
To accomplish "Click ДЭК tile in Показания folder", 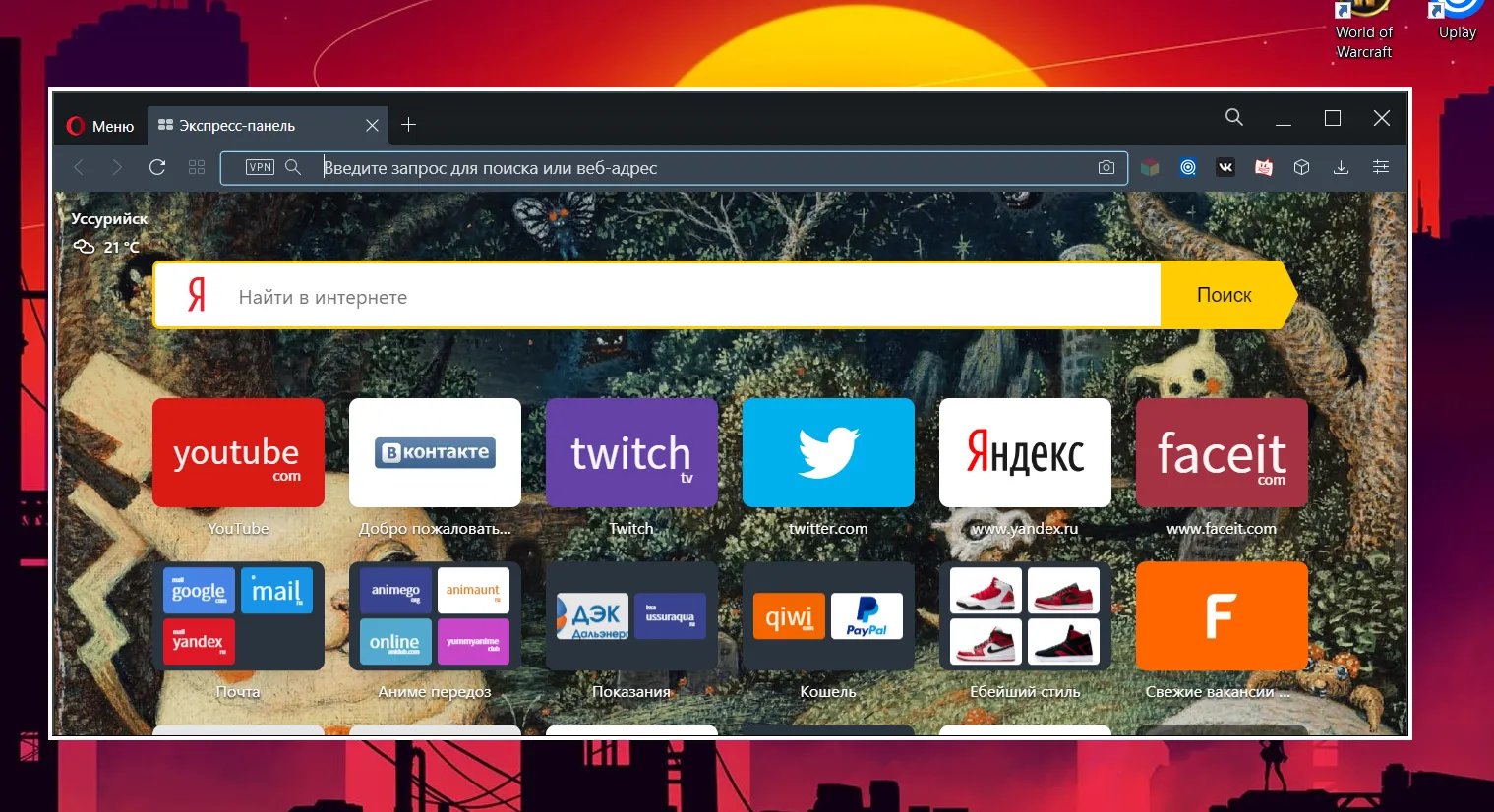I will coord(592,616).
